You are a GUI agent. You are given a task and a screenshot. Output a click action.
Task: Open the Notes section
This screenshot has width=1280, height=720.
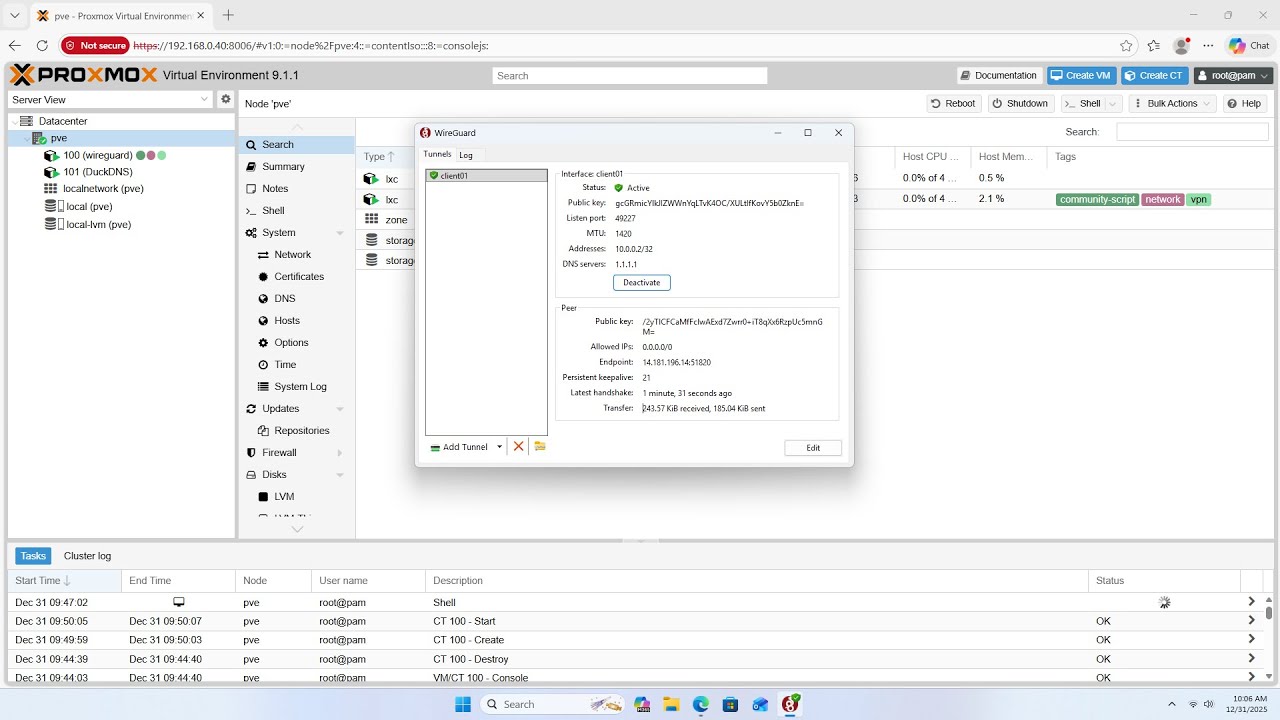point(275,189)
